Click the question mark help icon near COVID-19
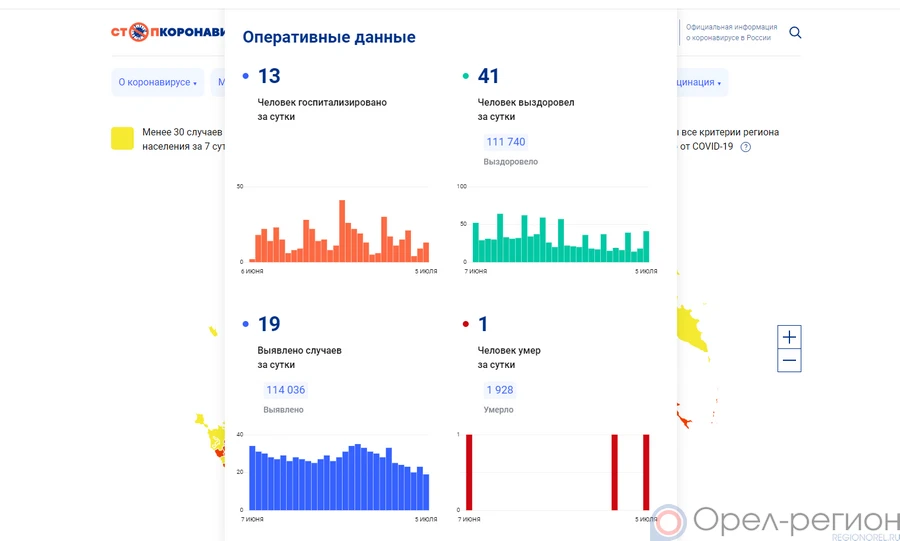 pos(745,147)
